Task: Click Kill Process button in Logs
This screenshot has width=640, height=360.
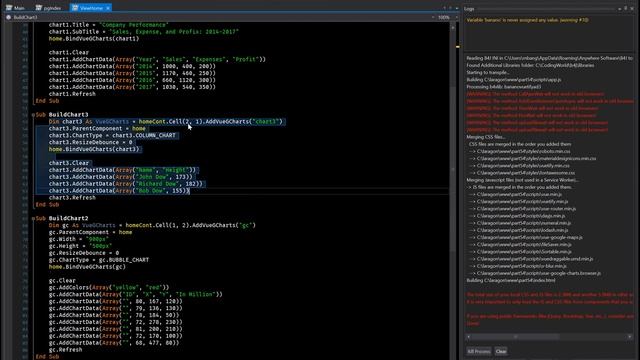Action: click(x=479, y=351)
